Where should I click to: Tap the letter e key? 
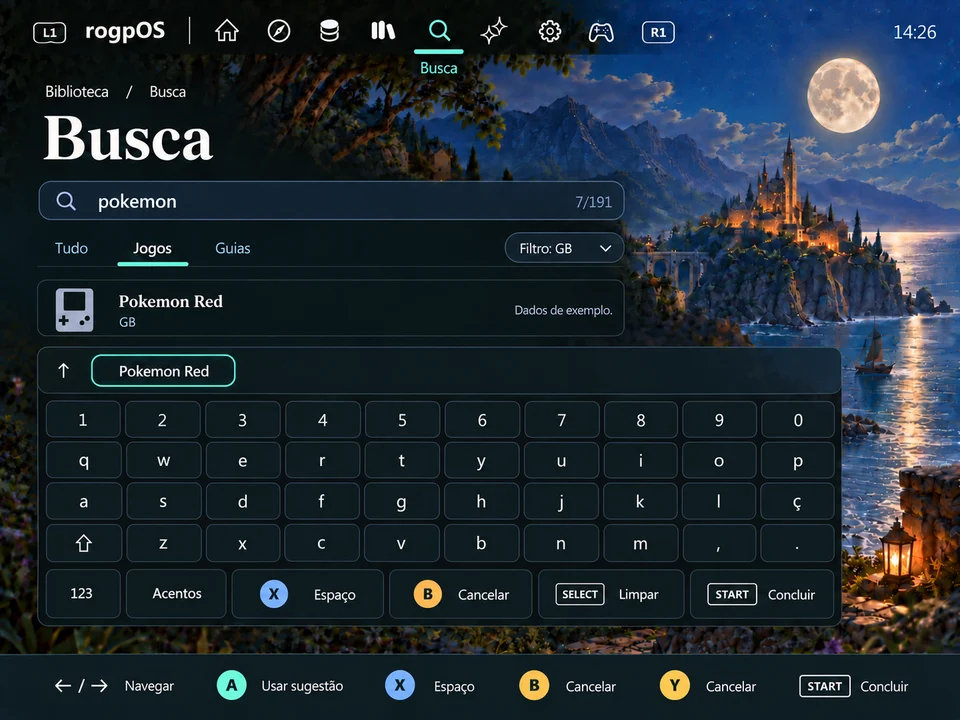click(x=243, y=460)
